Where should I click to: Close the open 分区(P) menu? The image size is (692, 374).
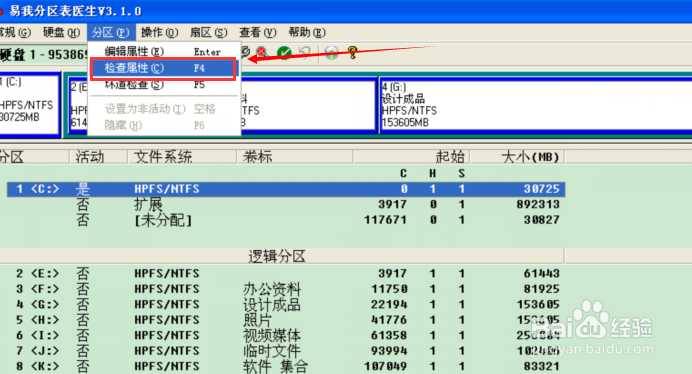(x=110, y=32)
